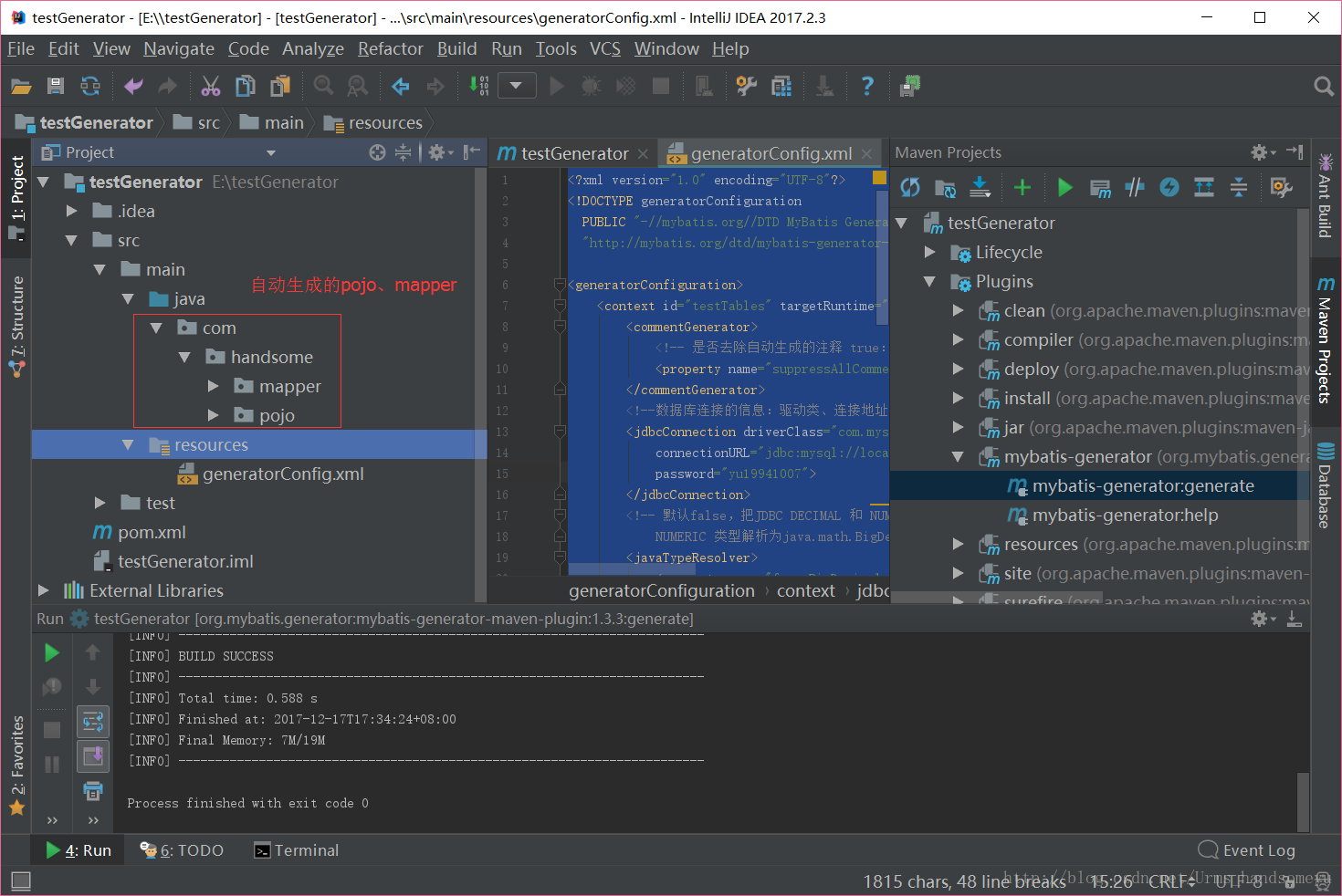The width and height of the screenshot is (1342, 896).
Task: Click Download Sources Maven icon
Action: (980, 188)
